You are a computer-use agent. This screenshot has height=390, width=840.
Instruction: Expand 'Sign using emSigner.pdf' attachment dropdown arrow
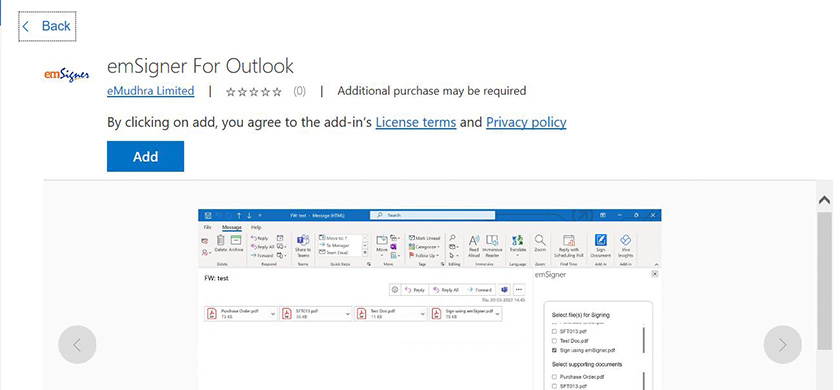[x=498, y=314]
